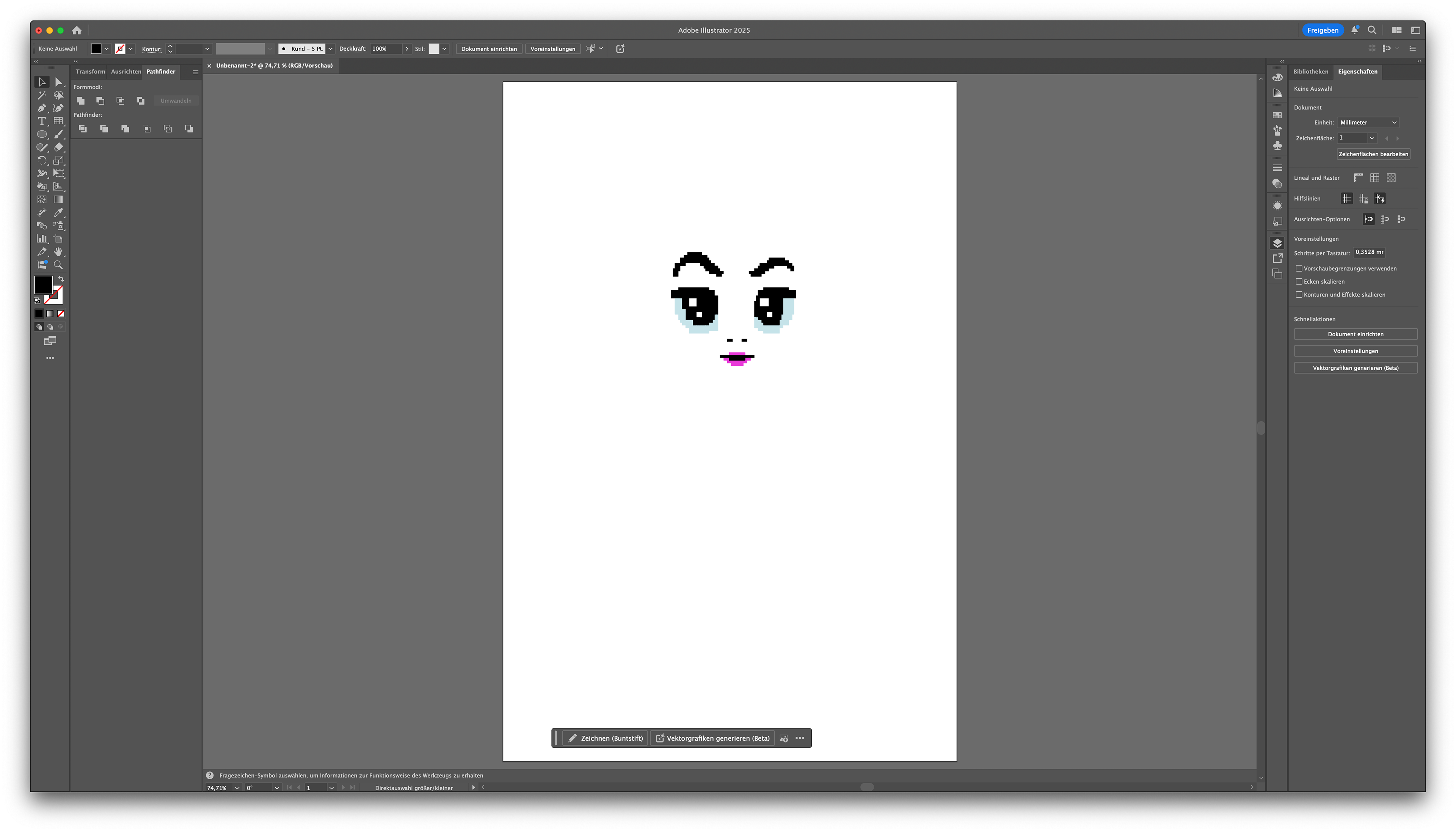Select the Hand tool
Viewport: 1456px width, 832px height.
58,252
